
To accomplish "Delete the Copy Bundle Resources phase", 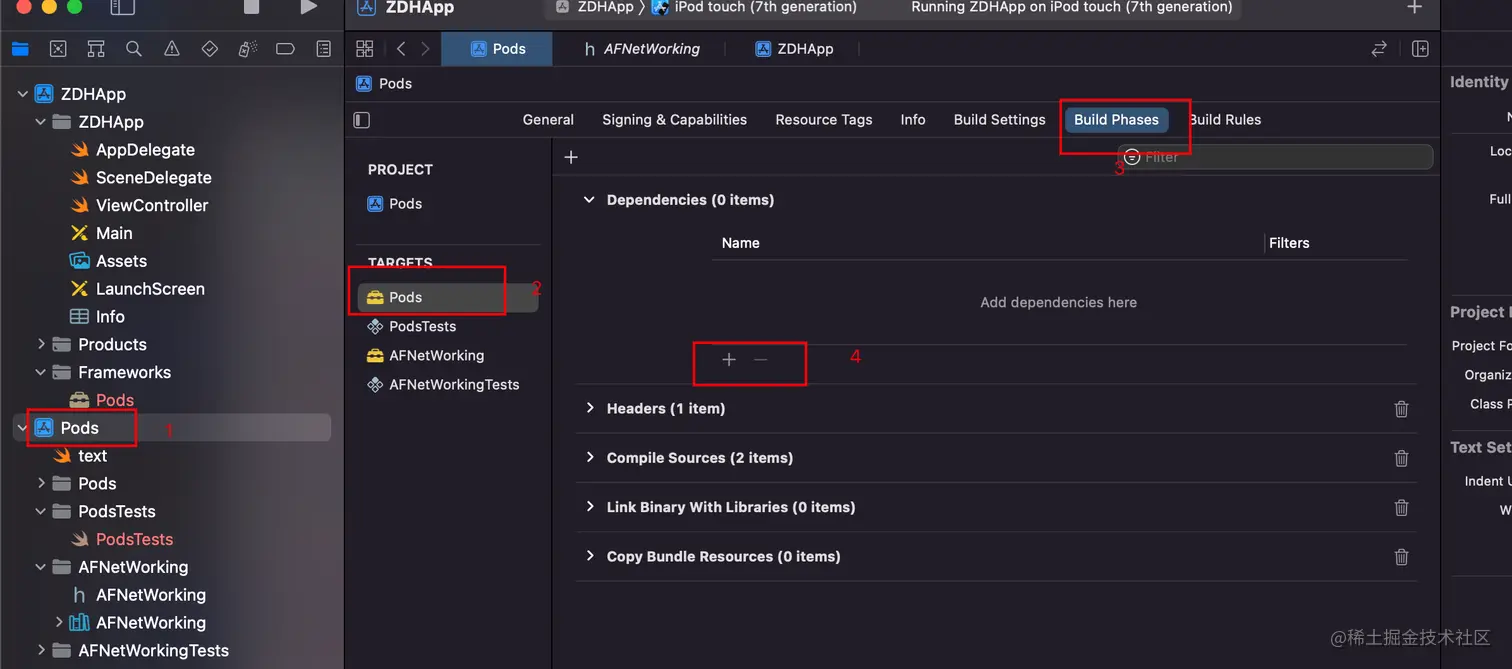I will tap(1401, 557).
